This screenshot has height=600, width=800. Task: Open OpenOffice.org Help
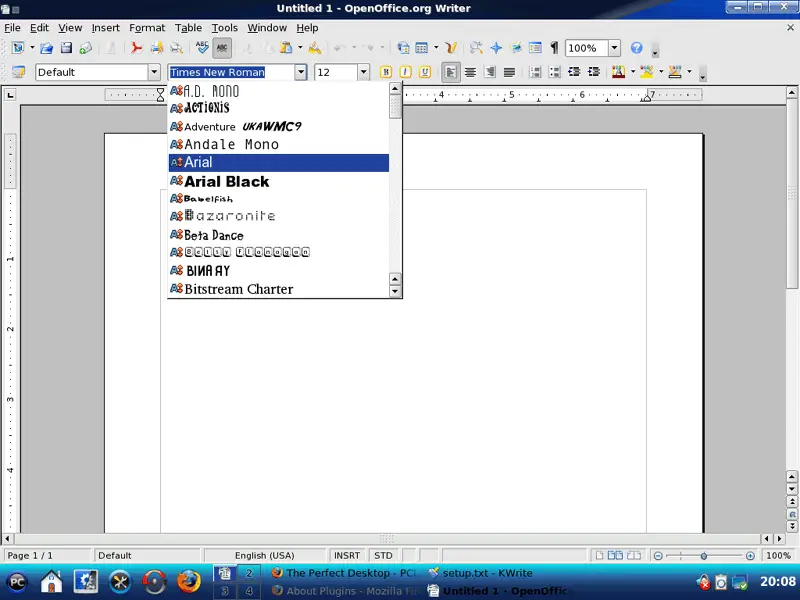tap(636, 48)
